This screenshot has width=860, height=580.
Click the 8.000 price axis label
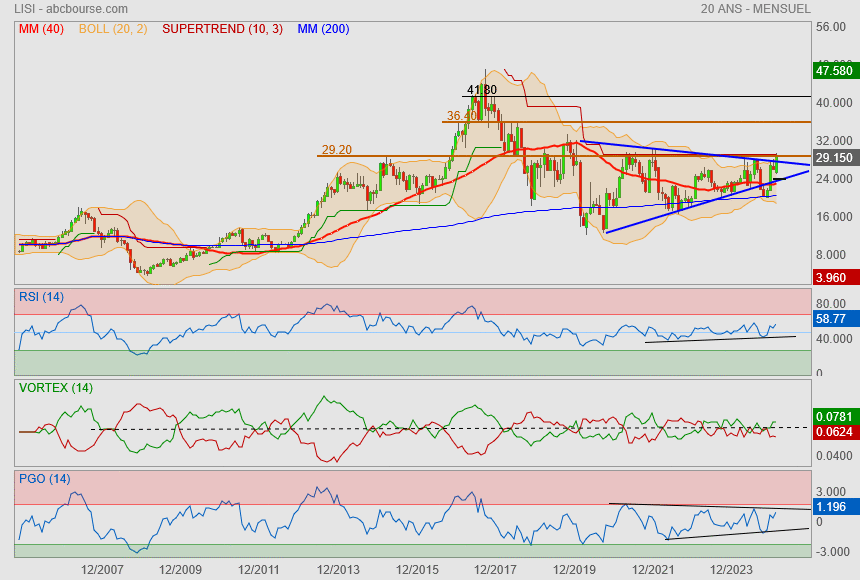coord(831,255)
